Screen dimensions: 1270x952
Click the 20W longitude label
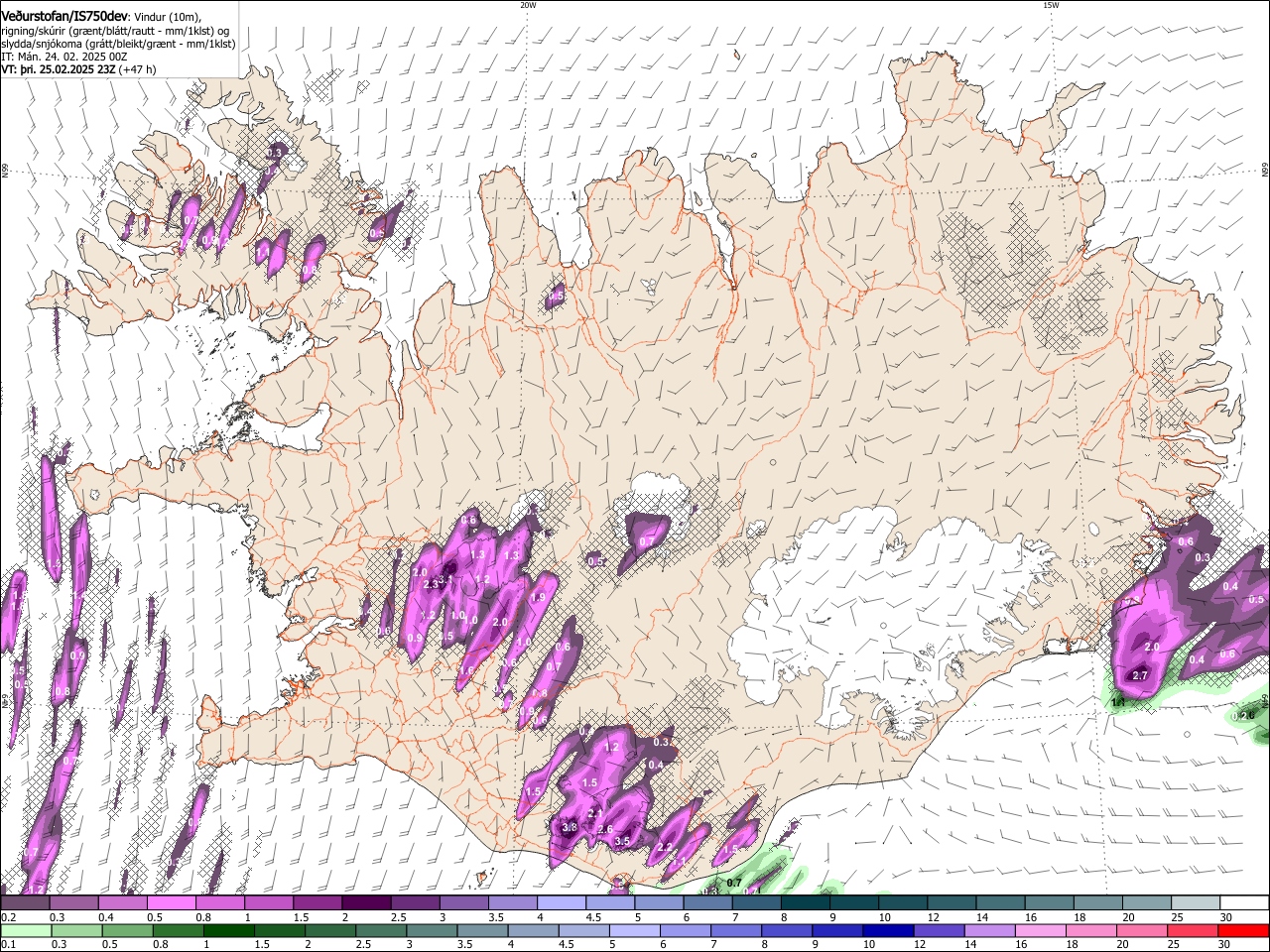pos(528,5)
